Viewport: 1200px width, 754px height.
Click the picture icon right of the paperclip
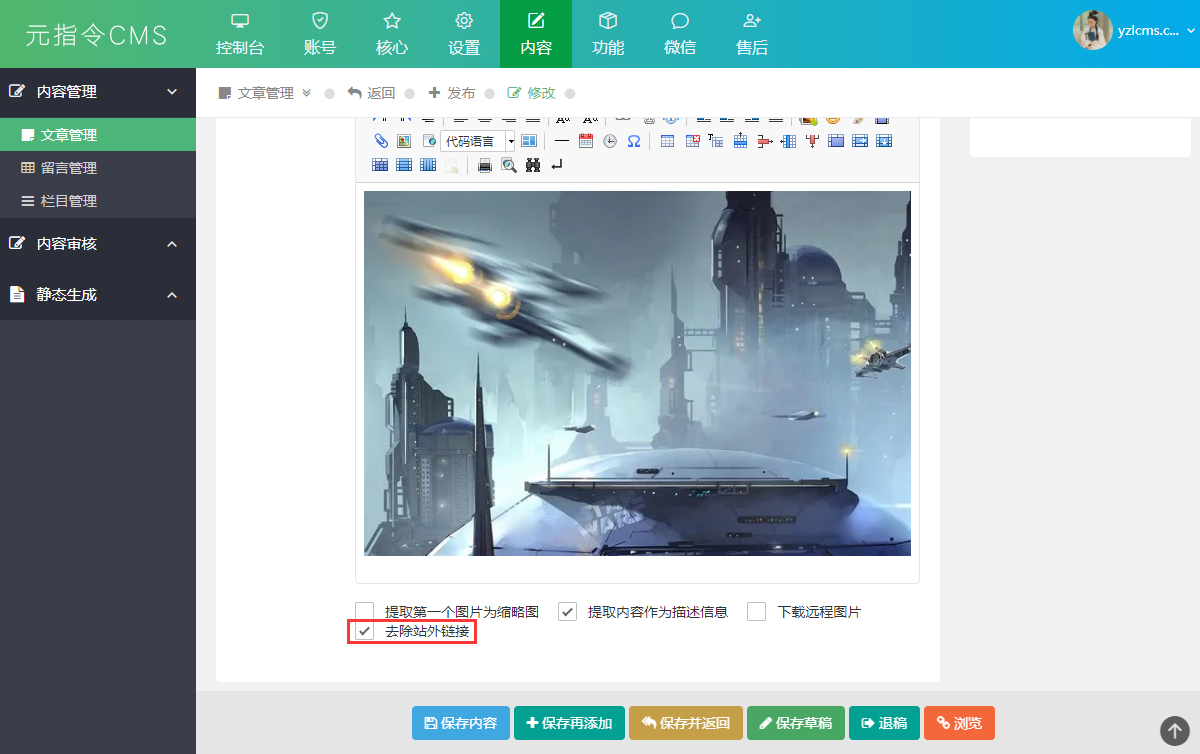[404, 141]
